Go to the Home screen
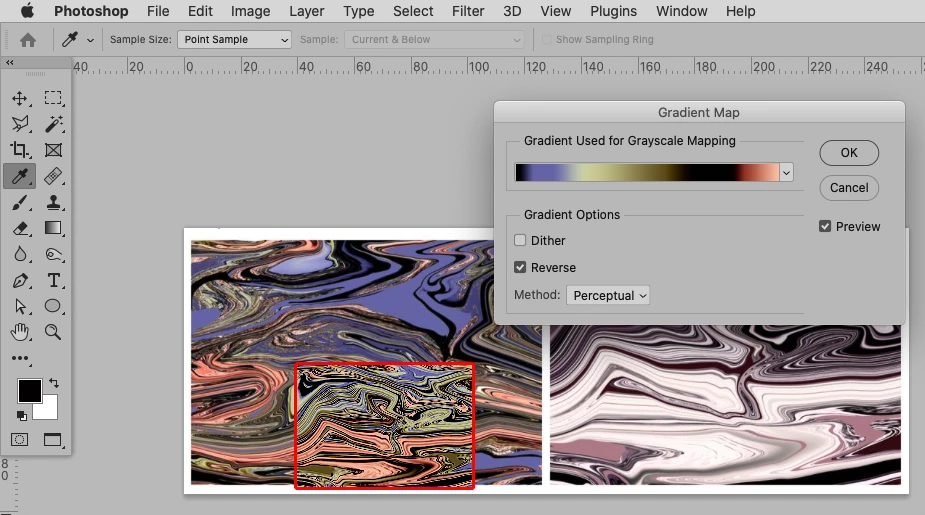925x515 pixels. 28,40
